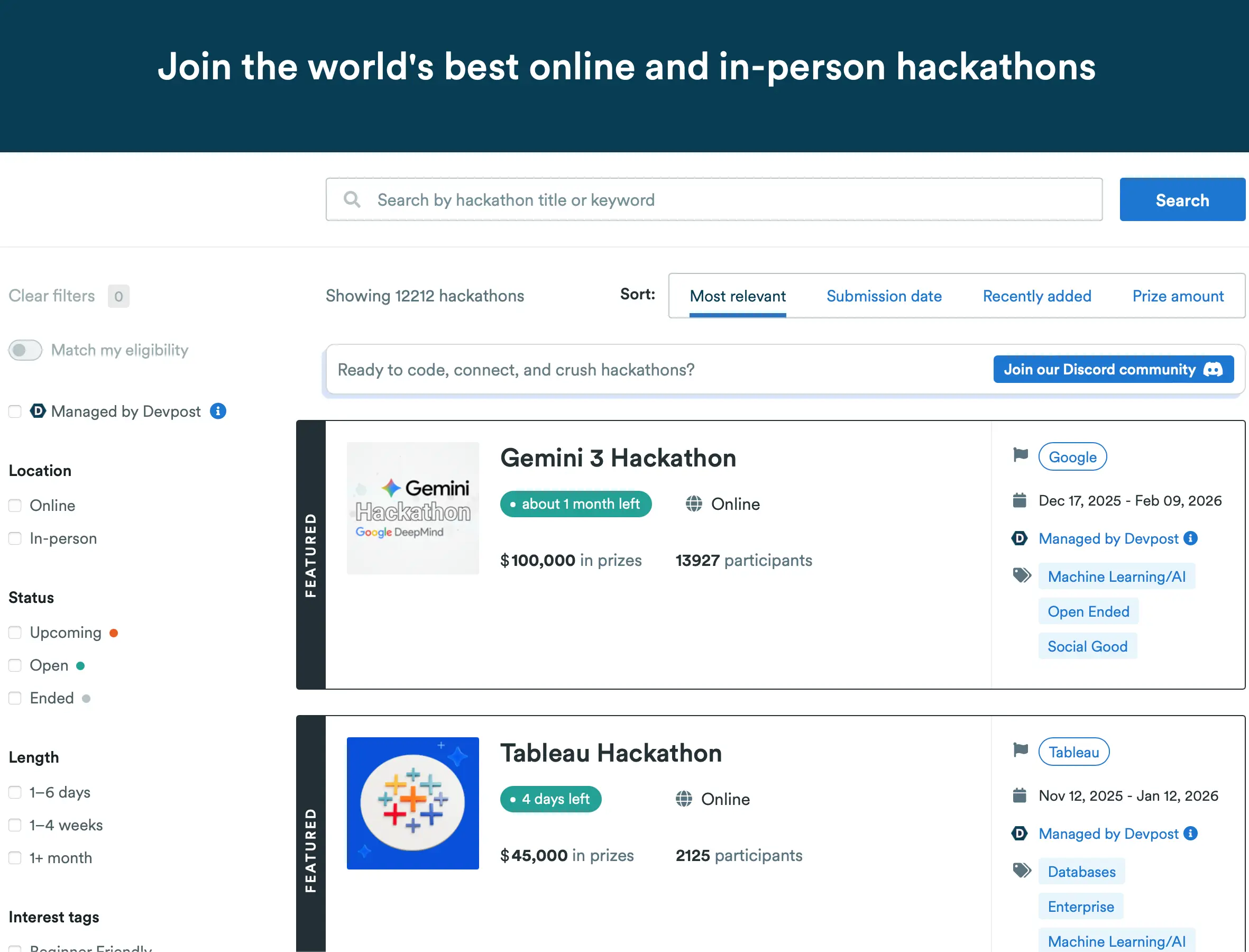Screen dimensions: 1249x952
Task: Click the Machine Learning/AI tag on Gemini hackathon
Action: point(1117,576)
